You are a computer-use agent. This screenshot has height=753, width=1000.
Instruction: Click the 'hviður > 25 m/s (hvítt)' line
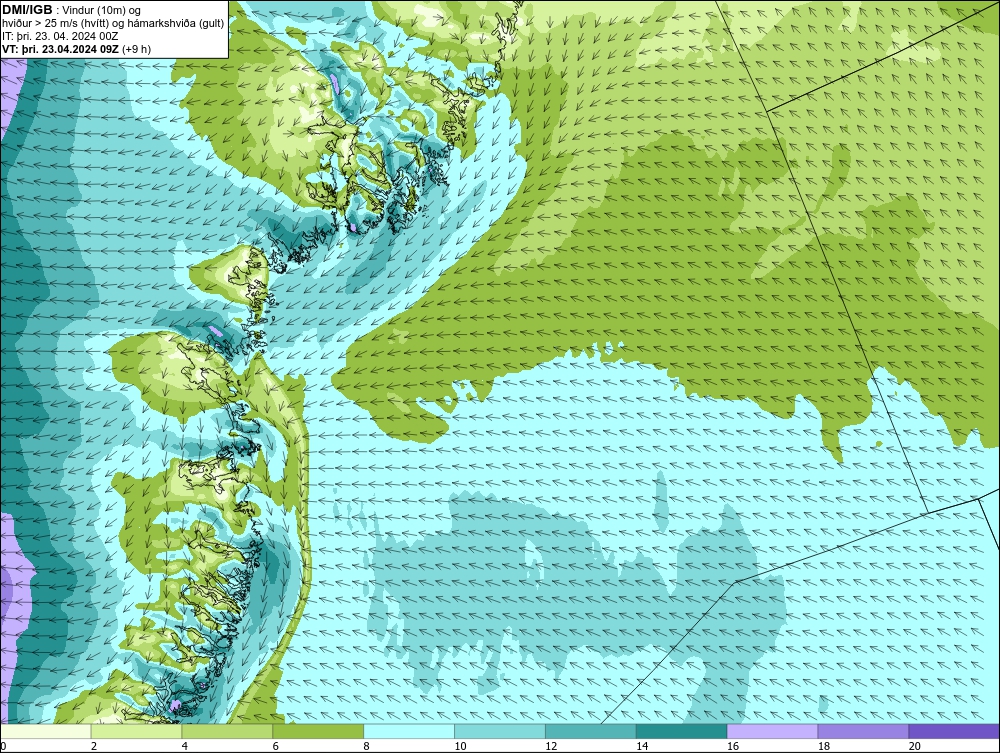click(x=55, y=23)
